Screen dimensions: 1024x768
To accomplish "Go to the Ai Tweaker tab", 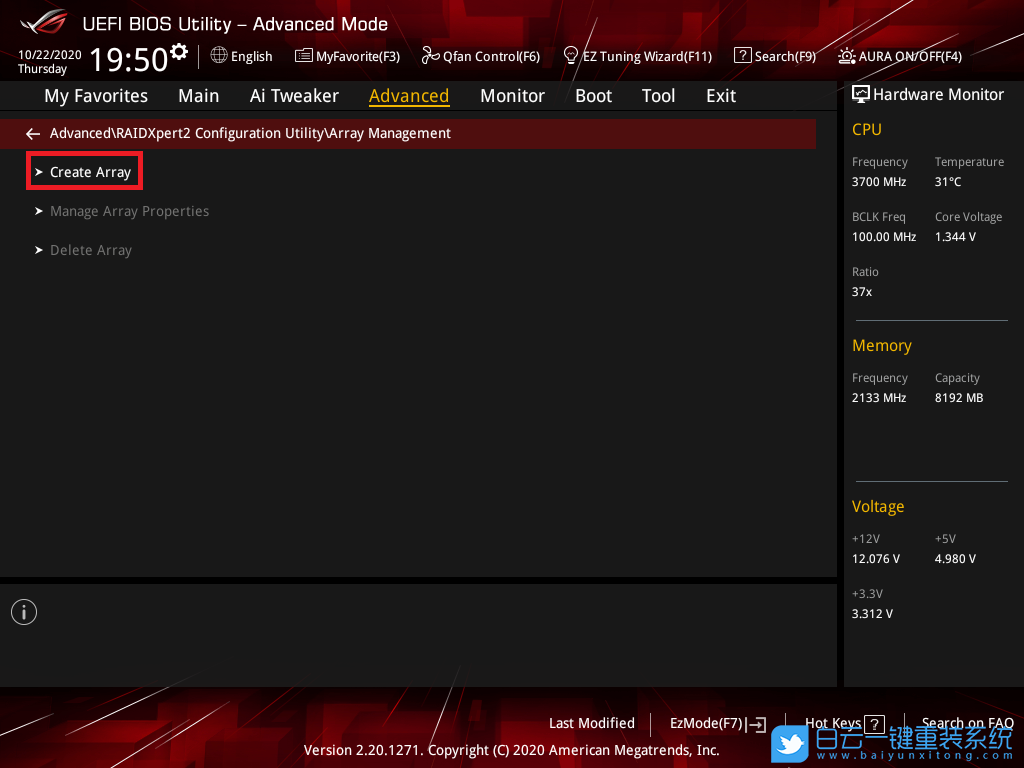I will 294,96.
